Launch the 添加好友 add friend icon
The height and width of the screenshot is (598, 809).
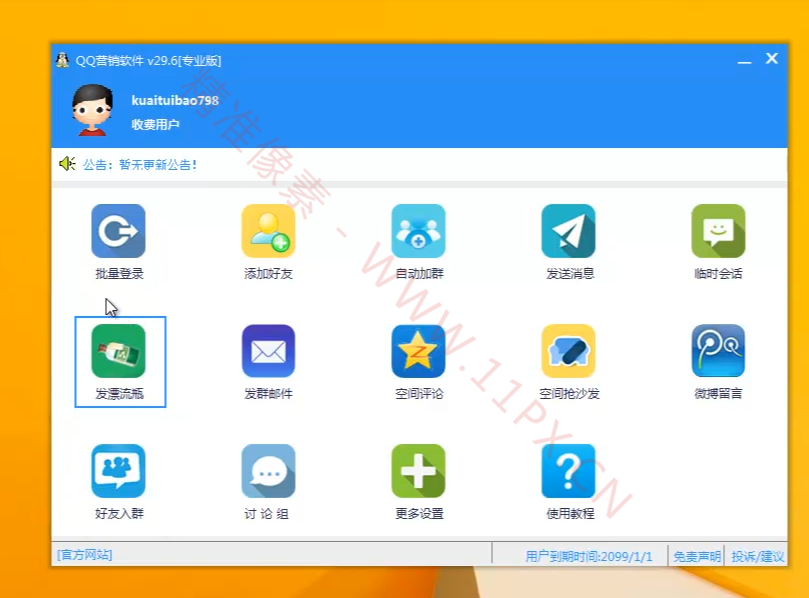coord(268,231)
